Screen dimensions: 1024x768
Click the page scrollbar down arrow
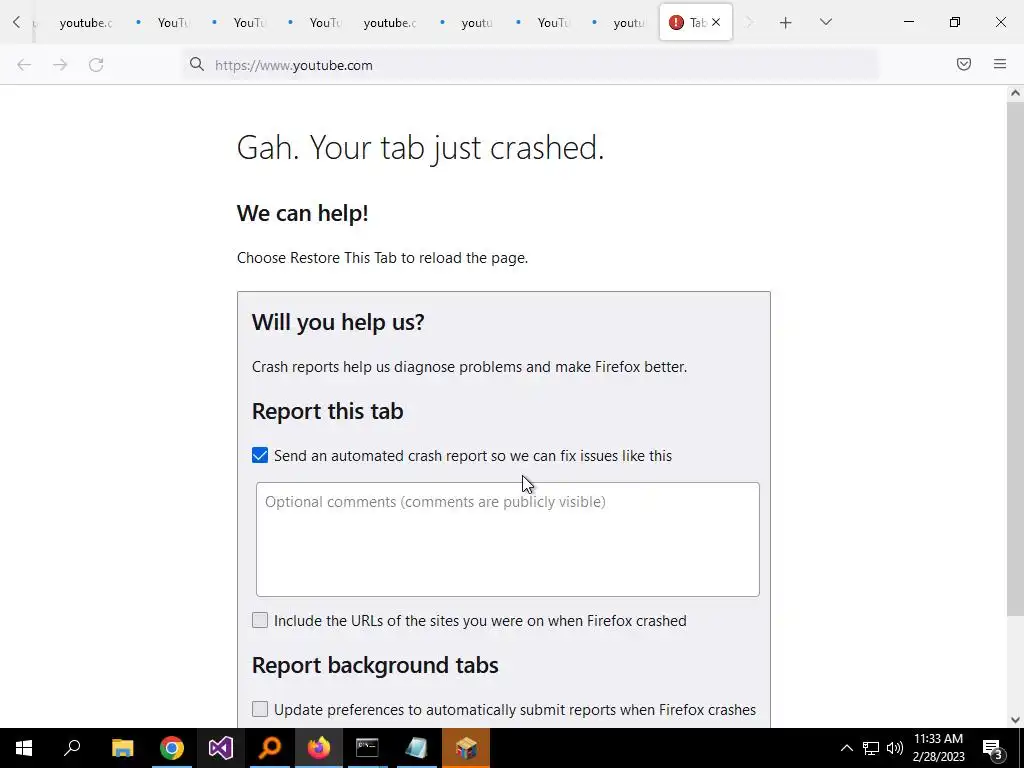(x=1015, y=720)
